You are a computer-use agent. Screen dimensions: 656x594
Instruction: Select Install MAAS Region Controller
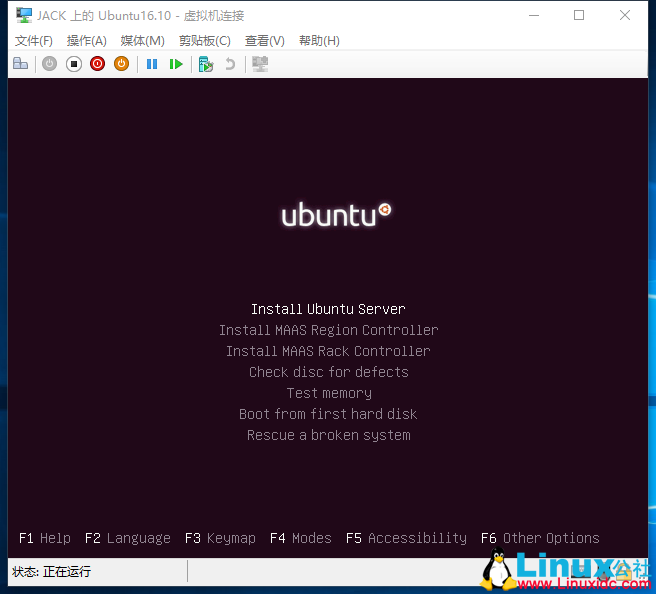point(329,330)
